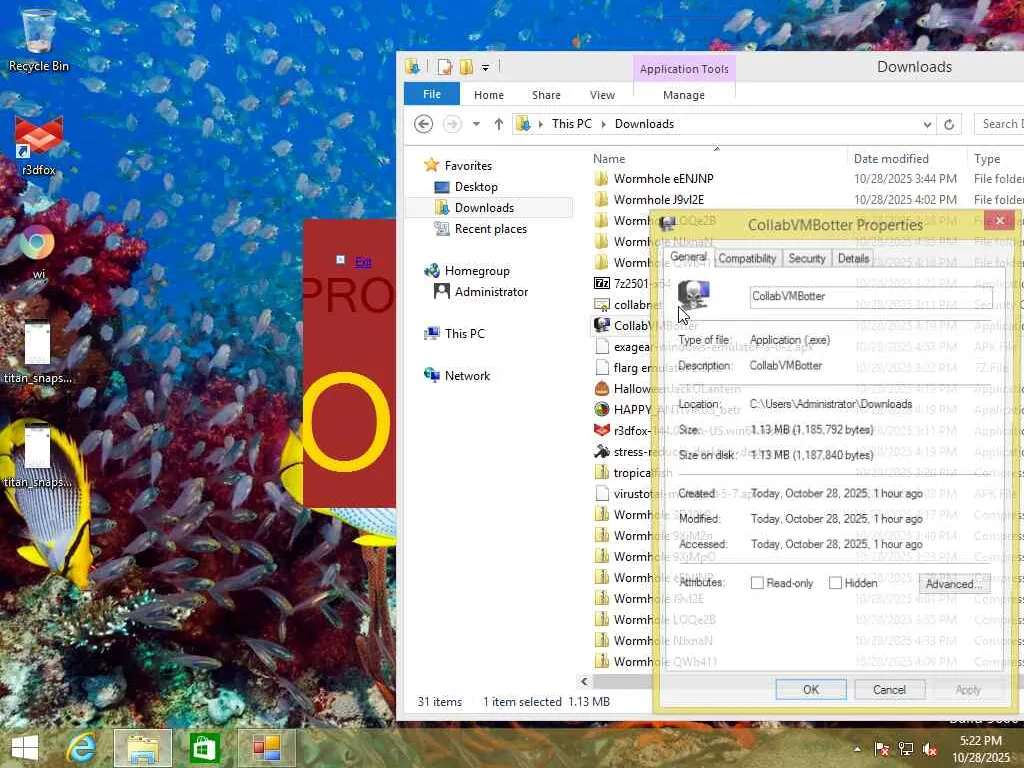The height and width of the screenshot is (768, 1024).
Task: Click the network tray icon
Action: [906, 749]
